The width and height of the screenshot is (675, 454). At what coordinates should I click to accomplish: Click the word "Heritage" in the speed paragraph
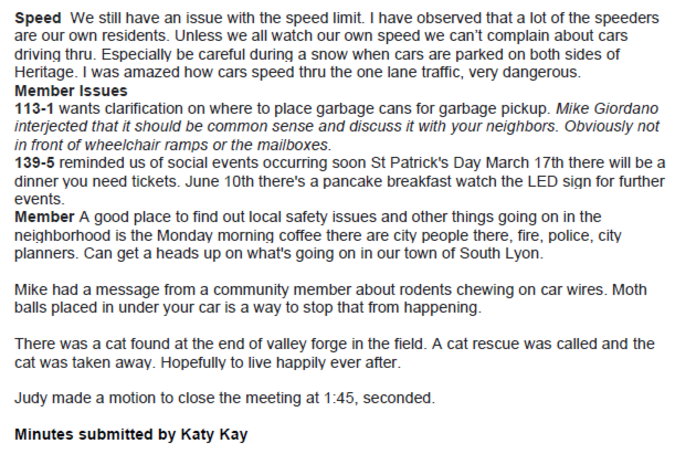[x=44, y=72]
